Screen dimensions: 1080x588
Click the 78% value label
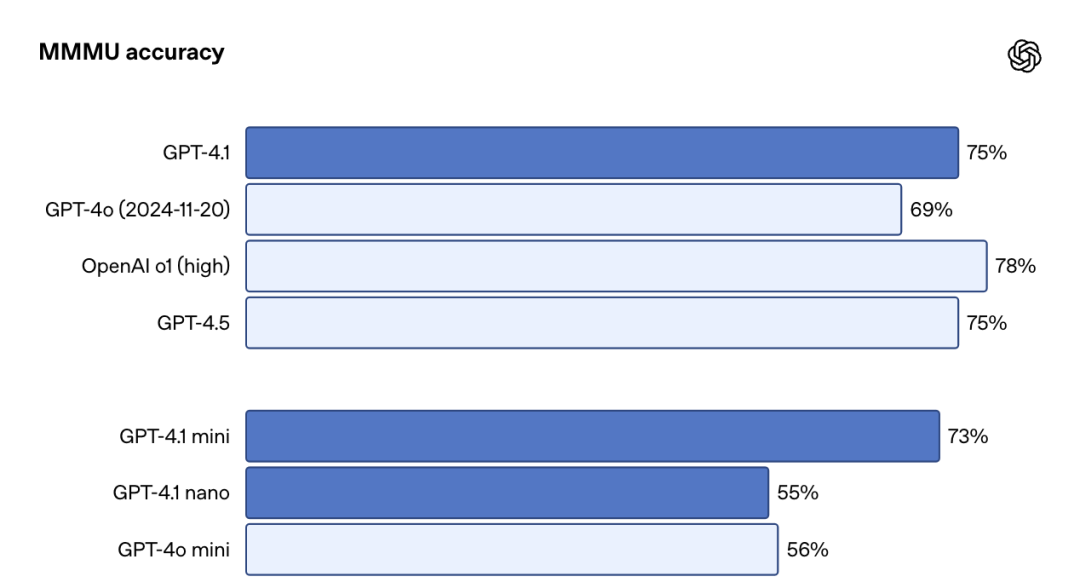pos(1015,266)
